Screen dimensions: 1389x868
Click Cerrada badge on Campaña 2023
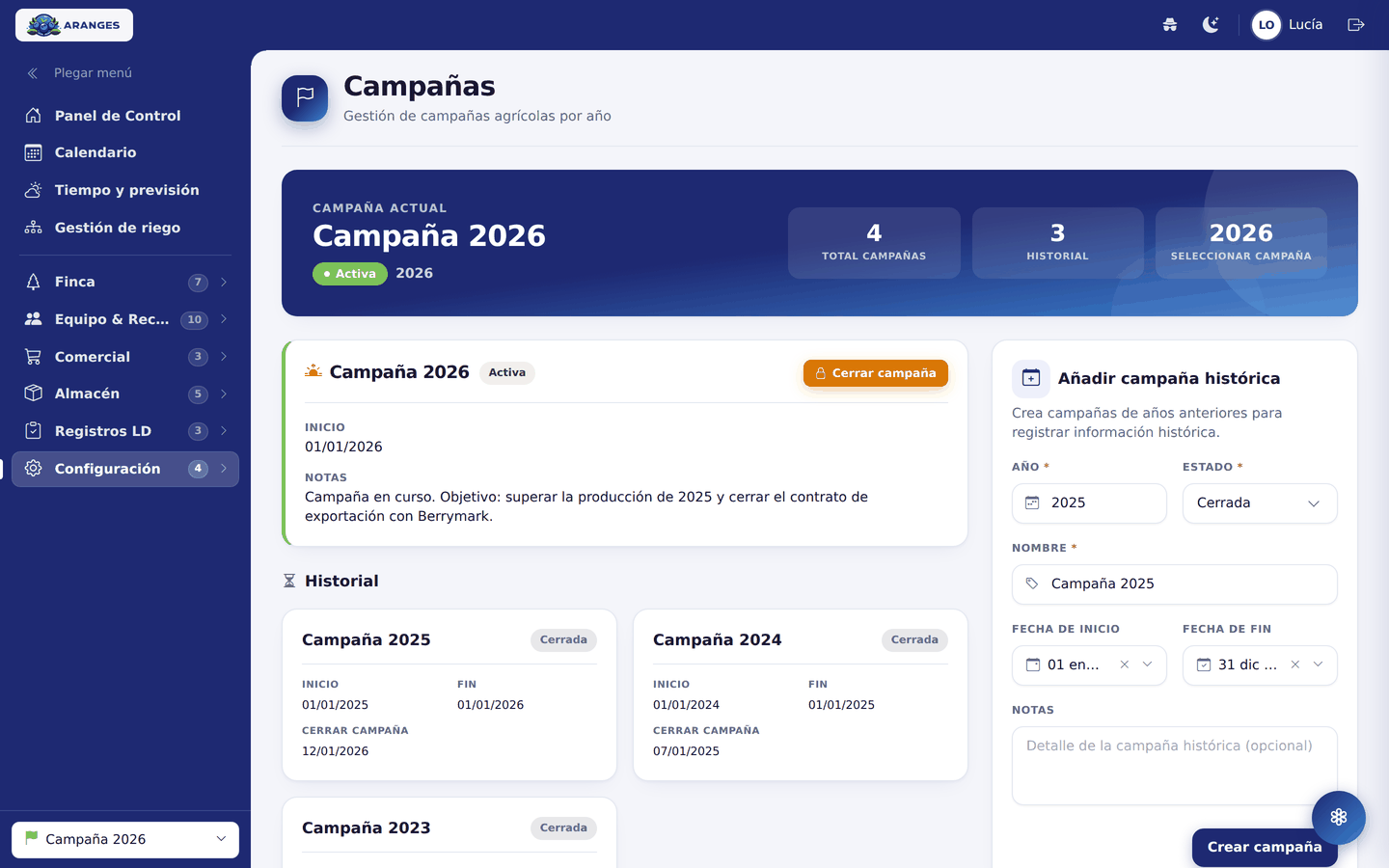(x=563, y=827)
